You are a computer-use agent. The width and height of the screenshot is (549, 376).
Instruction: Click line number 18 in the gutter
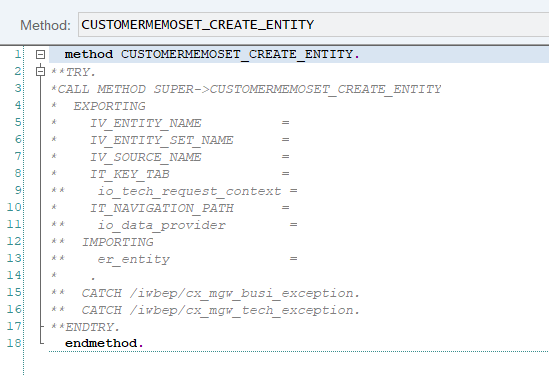(14, 343)
